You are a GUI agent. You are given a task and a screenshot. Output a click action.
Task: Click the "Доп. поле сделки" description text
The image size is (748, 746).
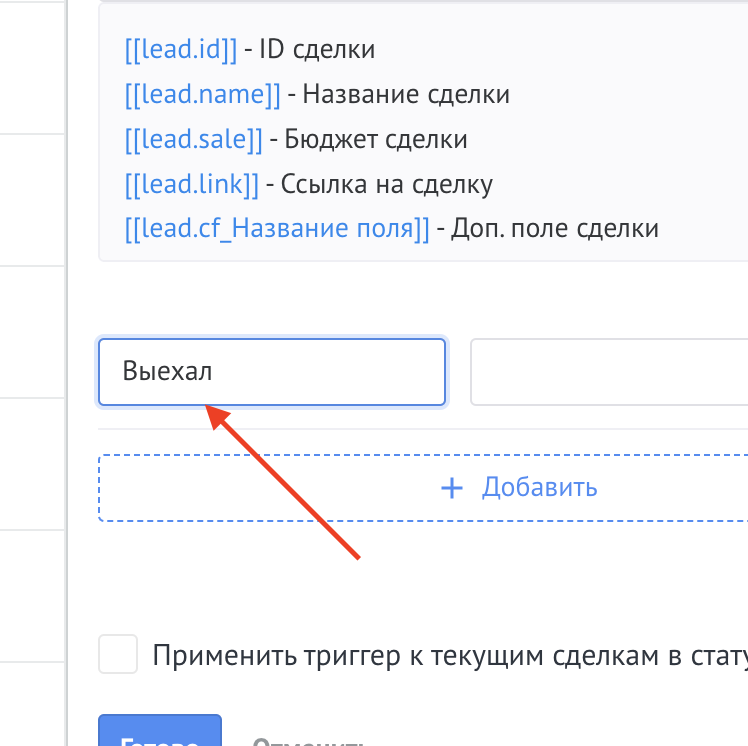[555, 228]
